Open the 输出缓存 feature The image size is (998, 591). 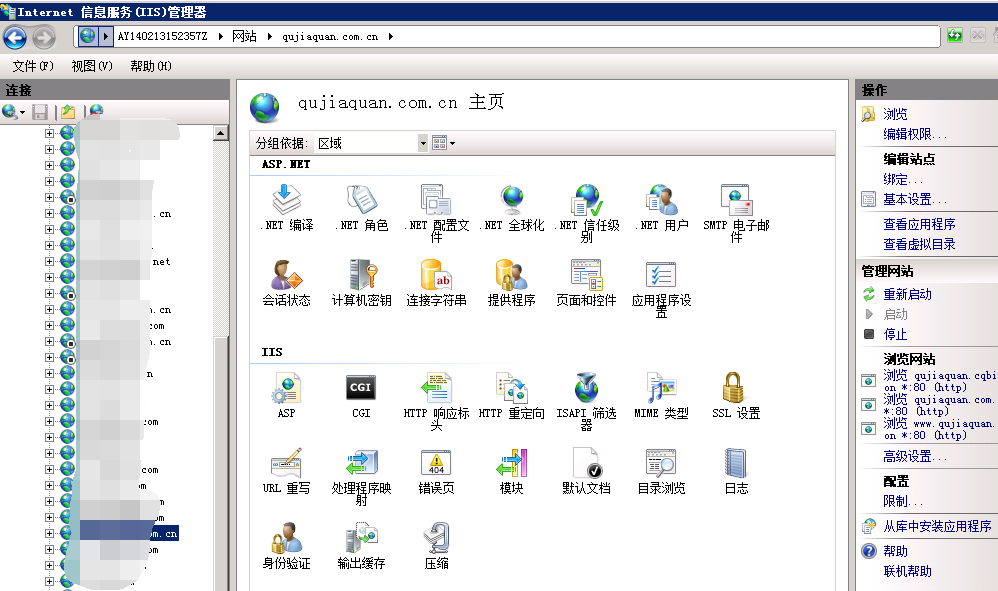tap(362, 545)
